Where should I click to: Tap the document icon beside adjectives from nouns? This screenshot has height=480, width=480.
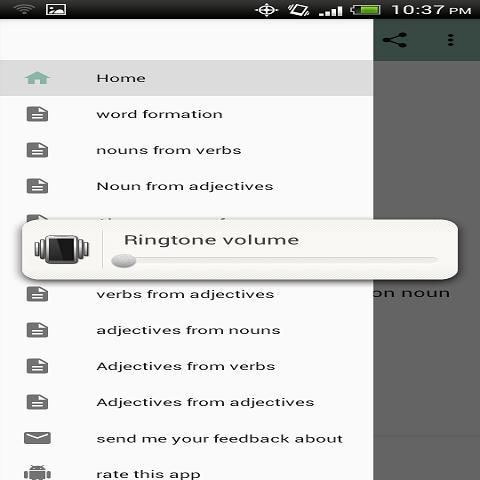coord(37,330)
